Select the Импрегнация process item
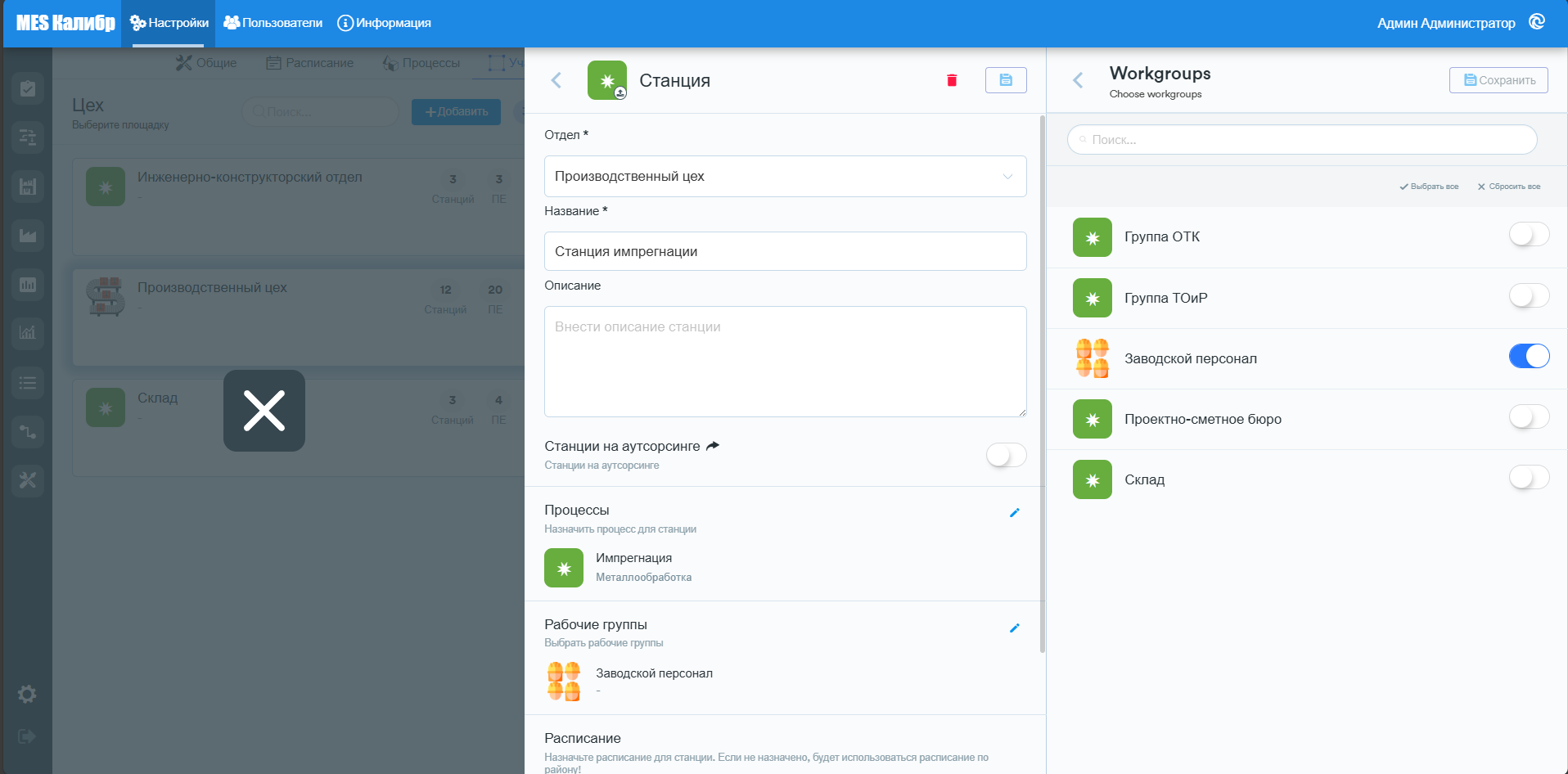The height and width of the screenshot is (774, 1568). [x=785, y=568]
